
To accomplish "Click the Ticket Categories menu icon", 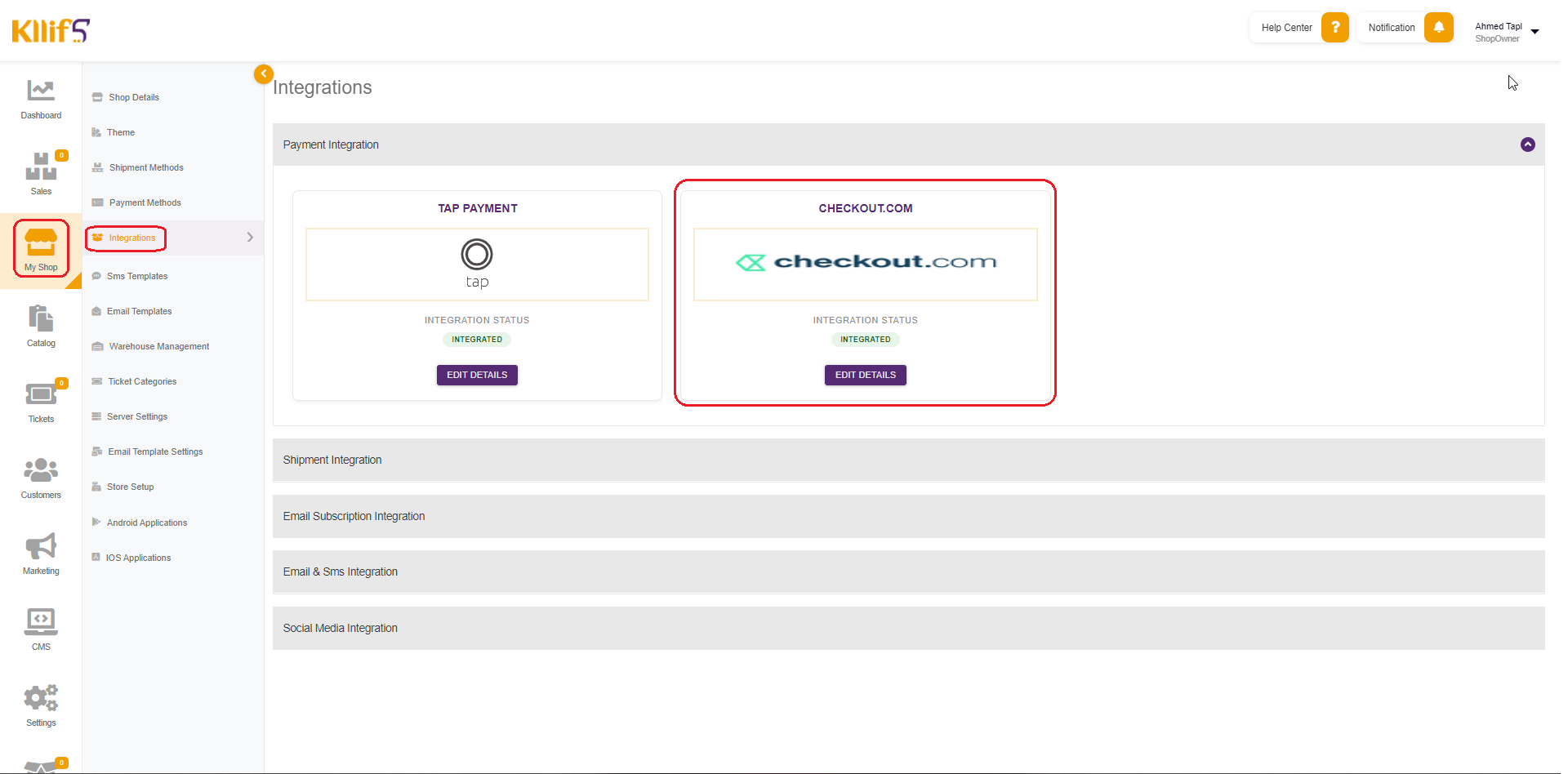I will [x=97, y=381].
